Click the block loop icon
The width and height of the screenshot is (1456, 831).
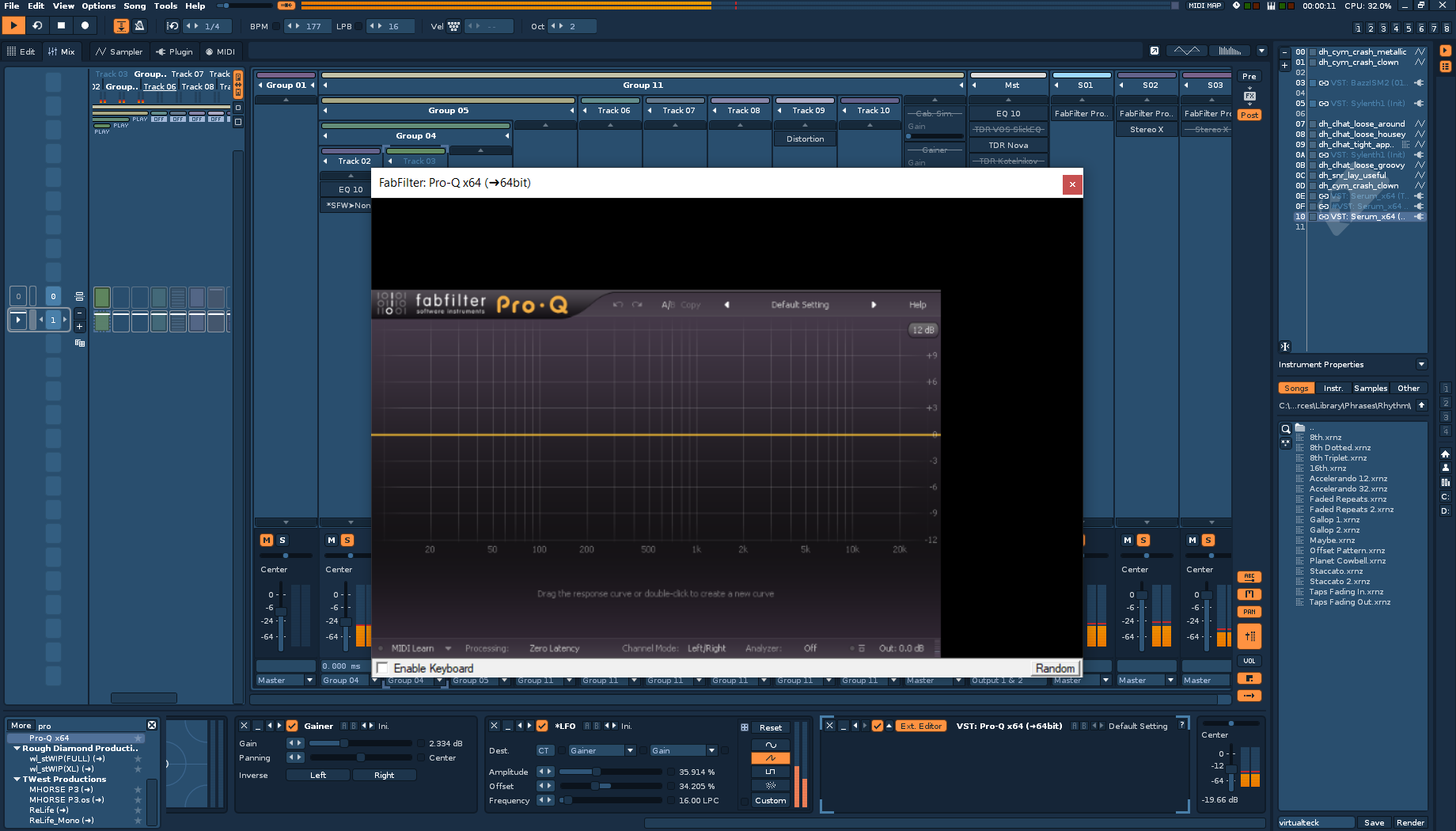pos(172,26)
